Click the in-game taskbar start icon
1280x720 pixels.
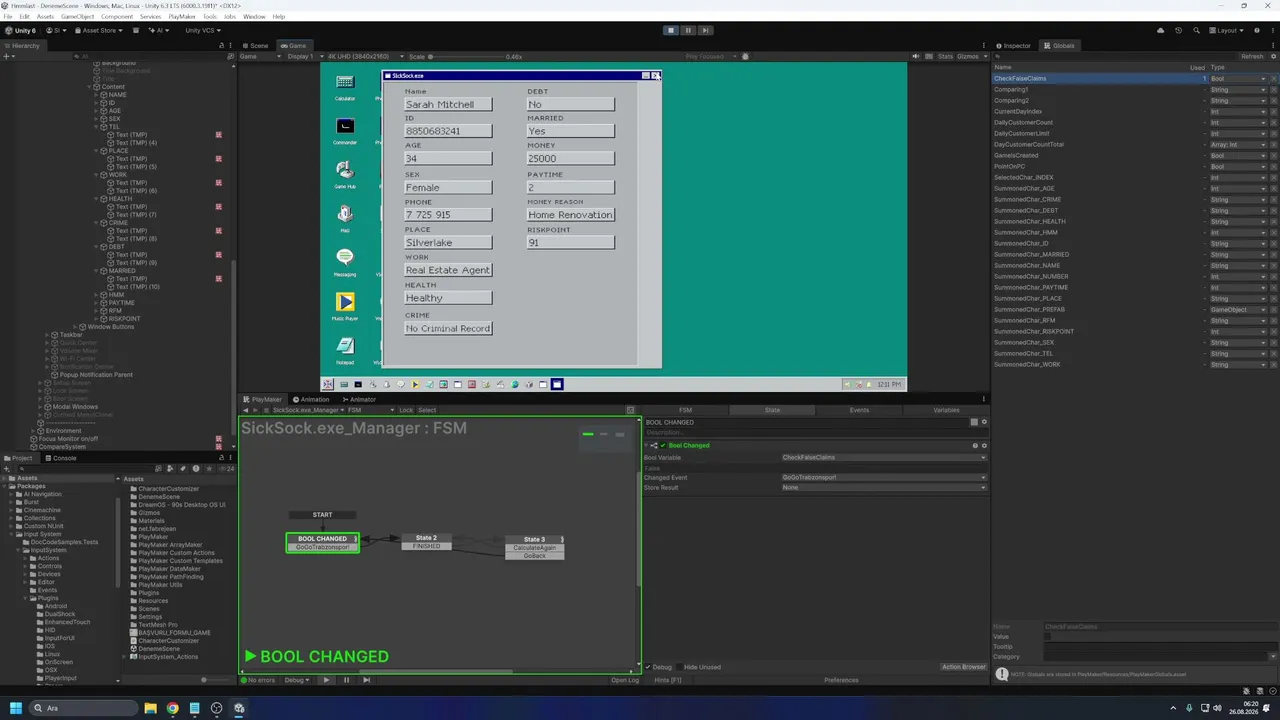(x=327, y=384)
